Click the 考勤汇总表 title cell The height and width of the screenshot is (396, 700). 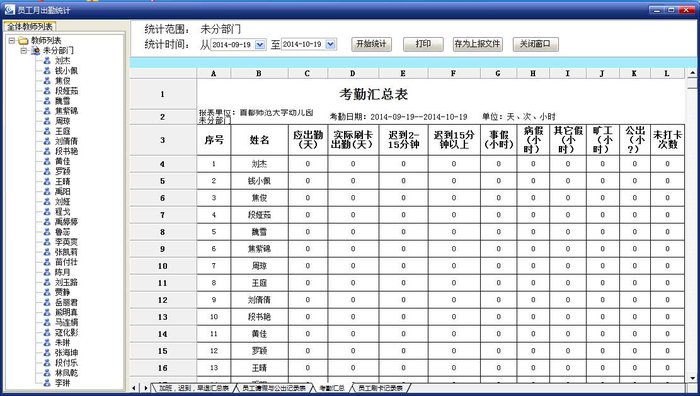point(374,94)
